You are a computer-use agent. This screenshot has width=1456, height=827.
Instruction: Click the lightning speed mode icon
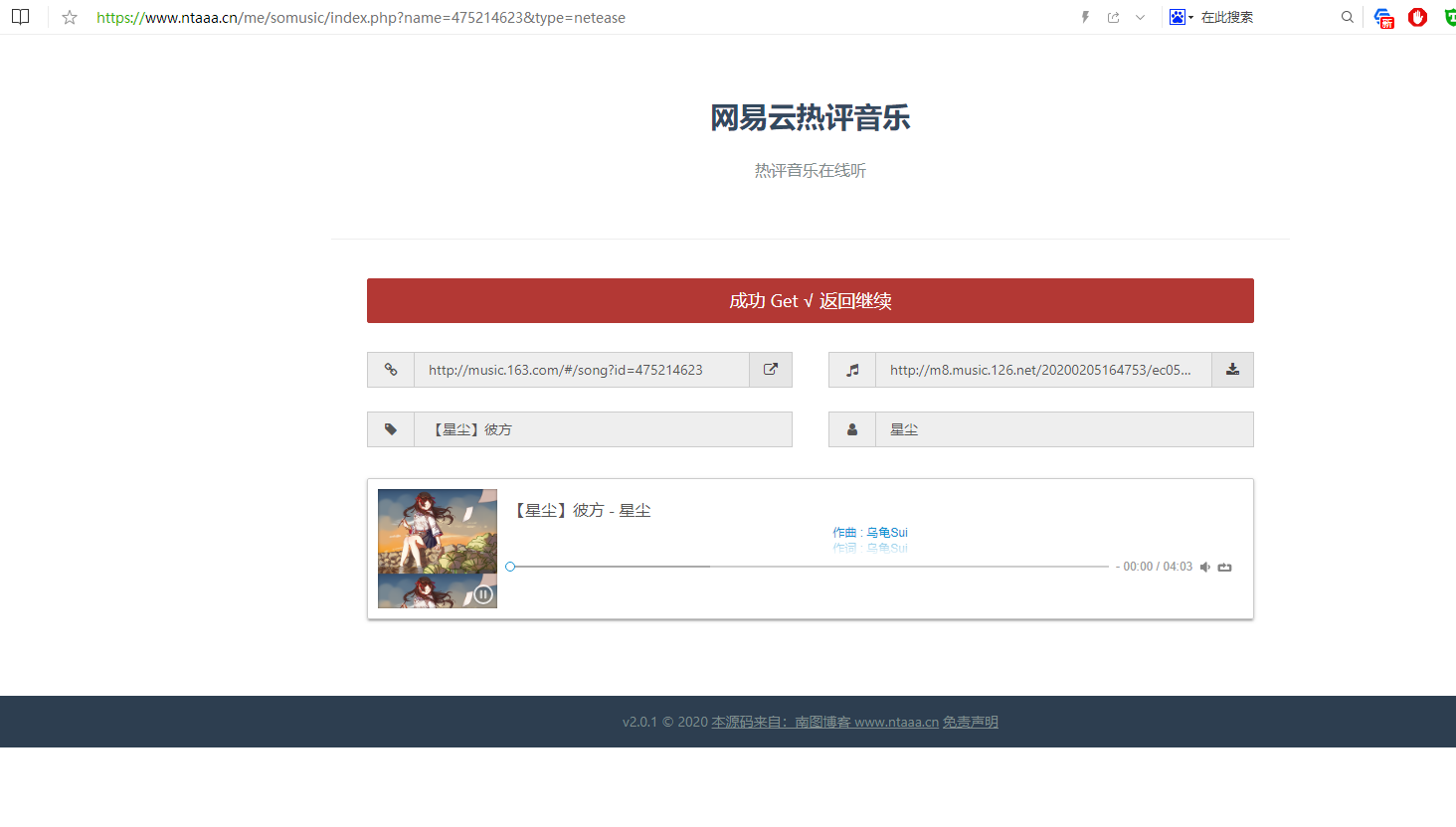[x=1085, y=17]
